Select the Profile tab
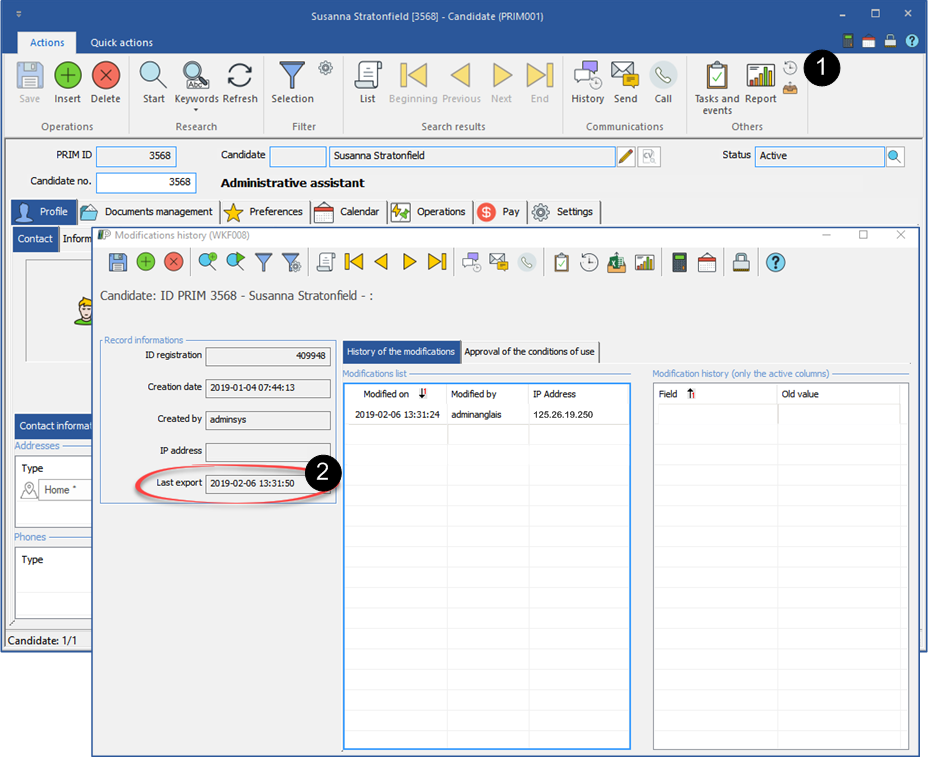Image resolution: width=928 pixels, height=757 pixels. pos(44,212)
